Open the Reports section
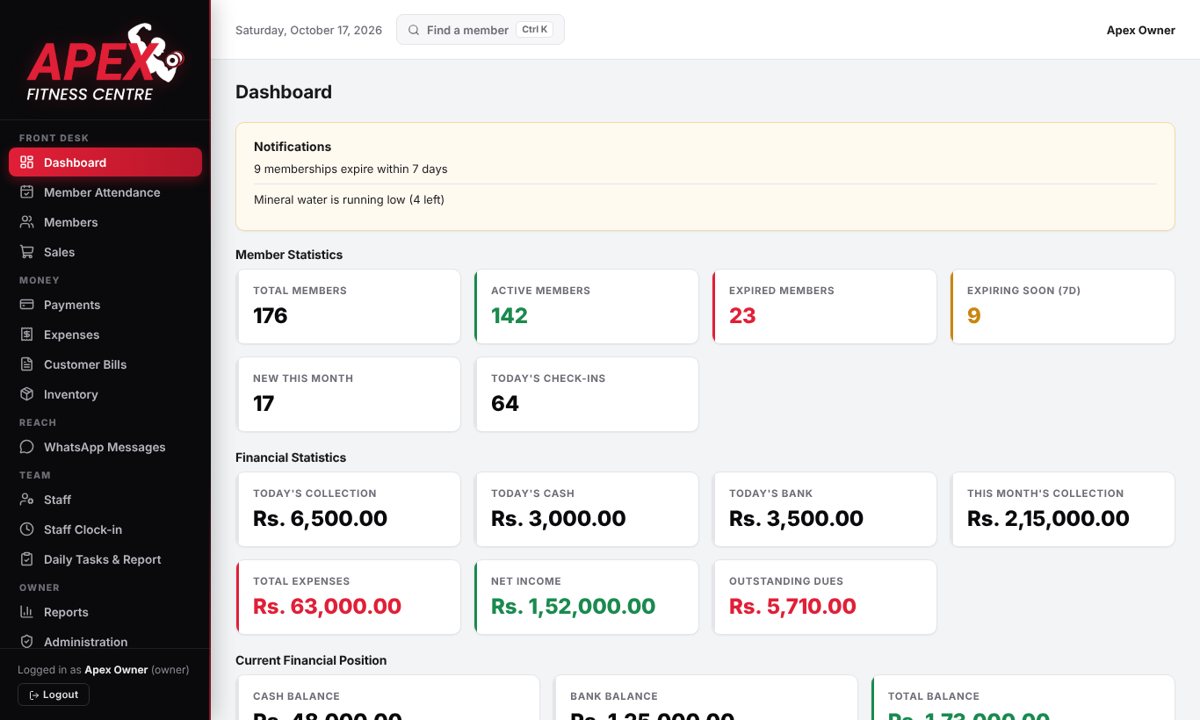The height and width of the screenshot is (720, 1200). click(105, 612)
